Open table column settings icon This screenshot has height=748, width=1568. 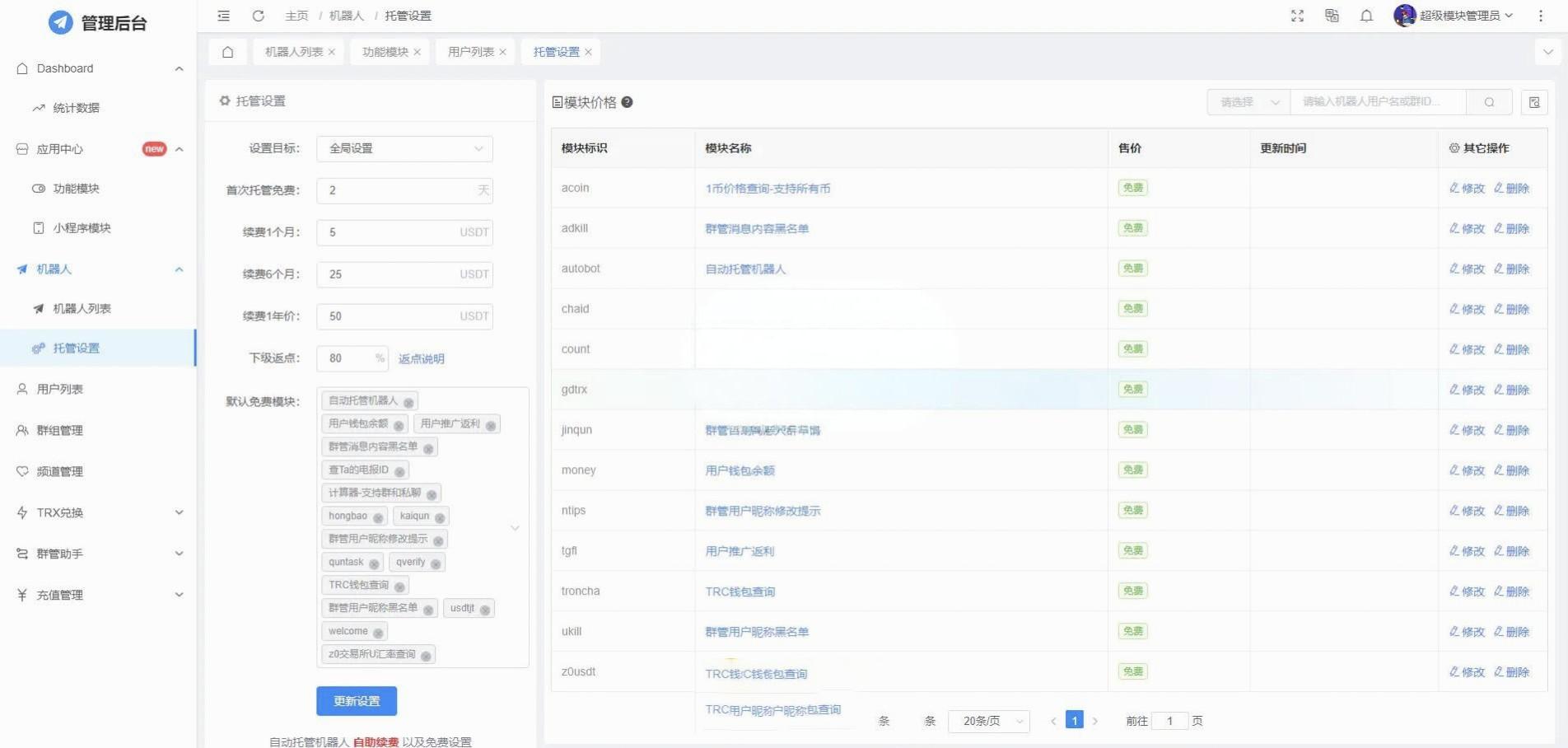coord(1534,102)
